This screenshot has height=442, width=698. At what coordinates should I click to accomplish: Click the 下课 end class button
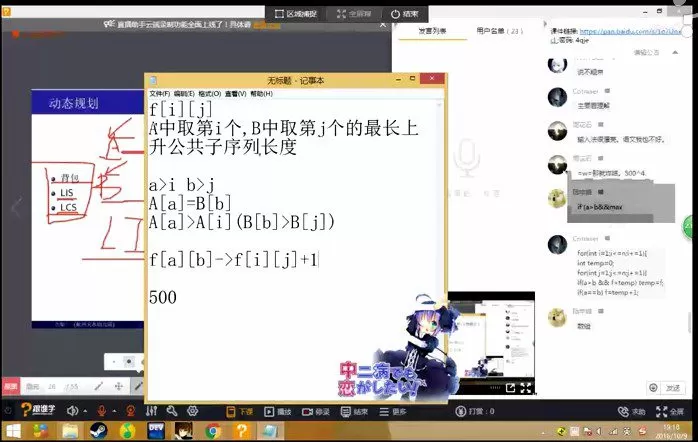point(239,412)
